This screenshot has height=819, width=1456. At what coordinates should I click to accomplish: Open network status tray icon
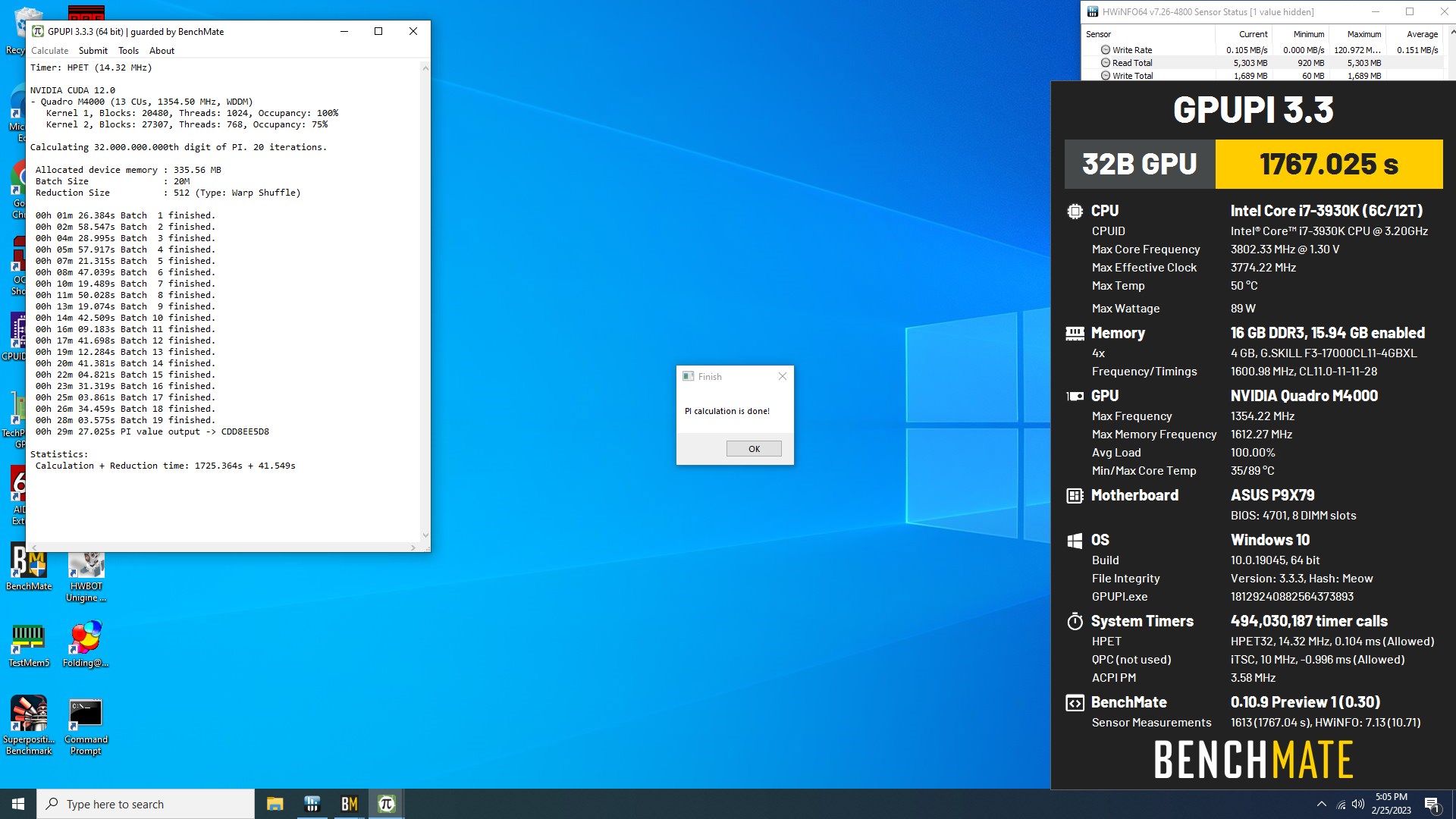(1341, 804)
